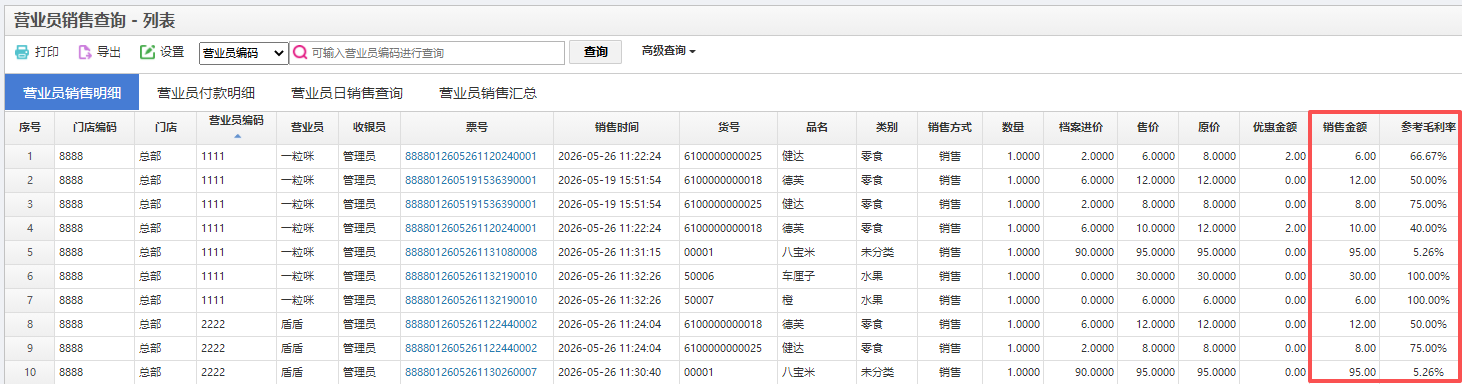The width and height of the screenshot is (1462, 384).
Task: Click the 档案进价 column header
Action: click(1080, 128)
